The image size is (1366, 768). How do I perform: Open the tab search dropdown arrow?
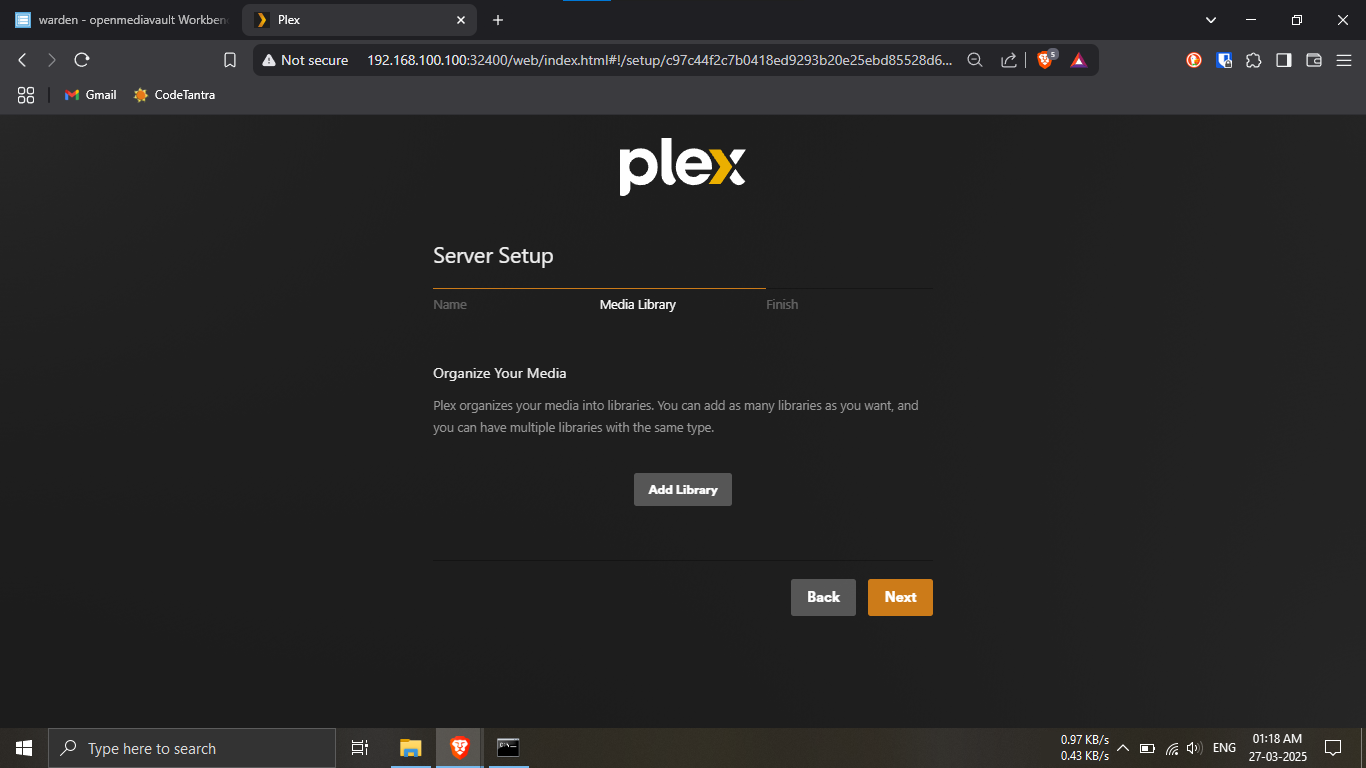[x=1210, y=20]
